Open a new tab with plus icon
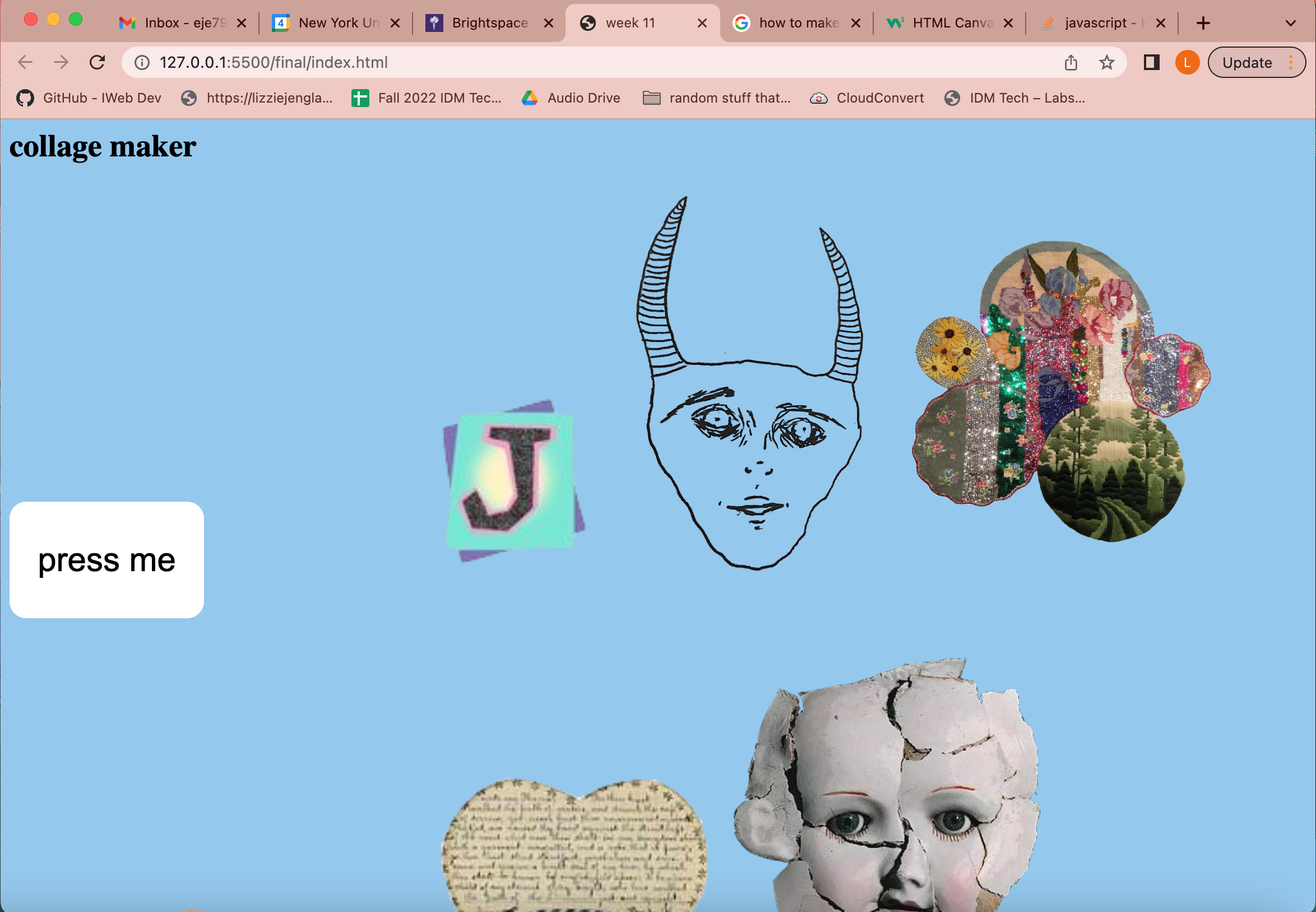The width and height of the screenshot is (1316, 912). click(x=1203, y=23)
